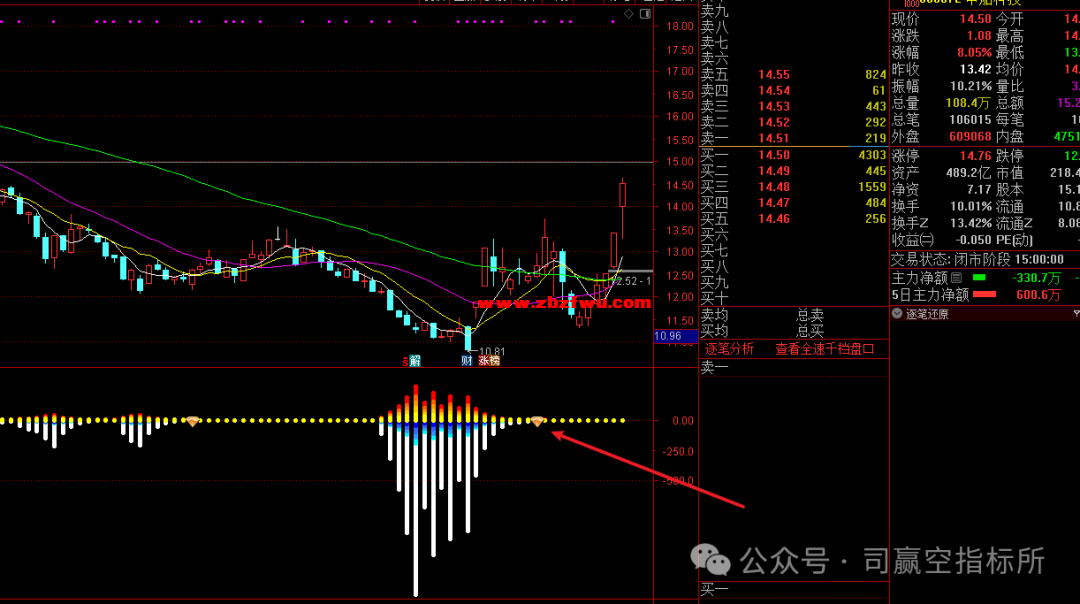Open the 查看全速千档盘口 link
Image resolution: width=1080 pixels, height=604 pixels.
pyautogui.click(x=824, y=349)
